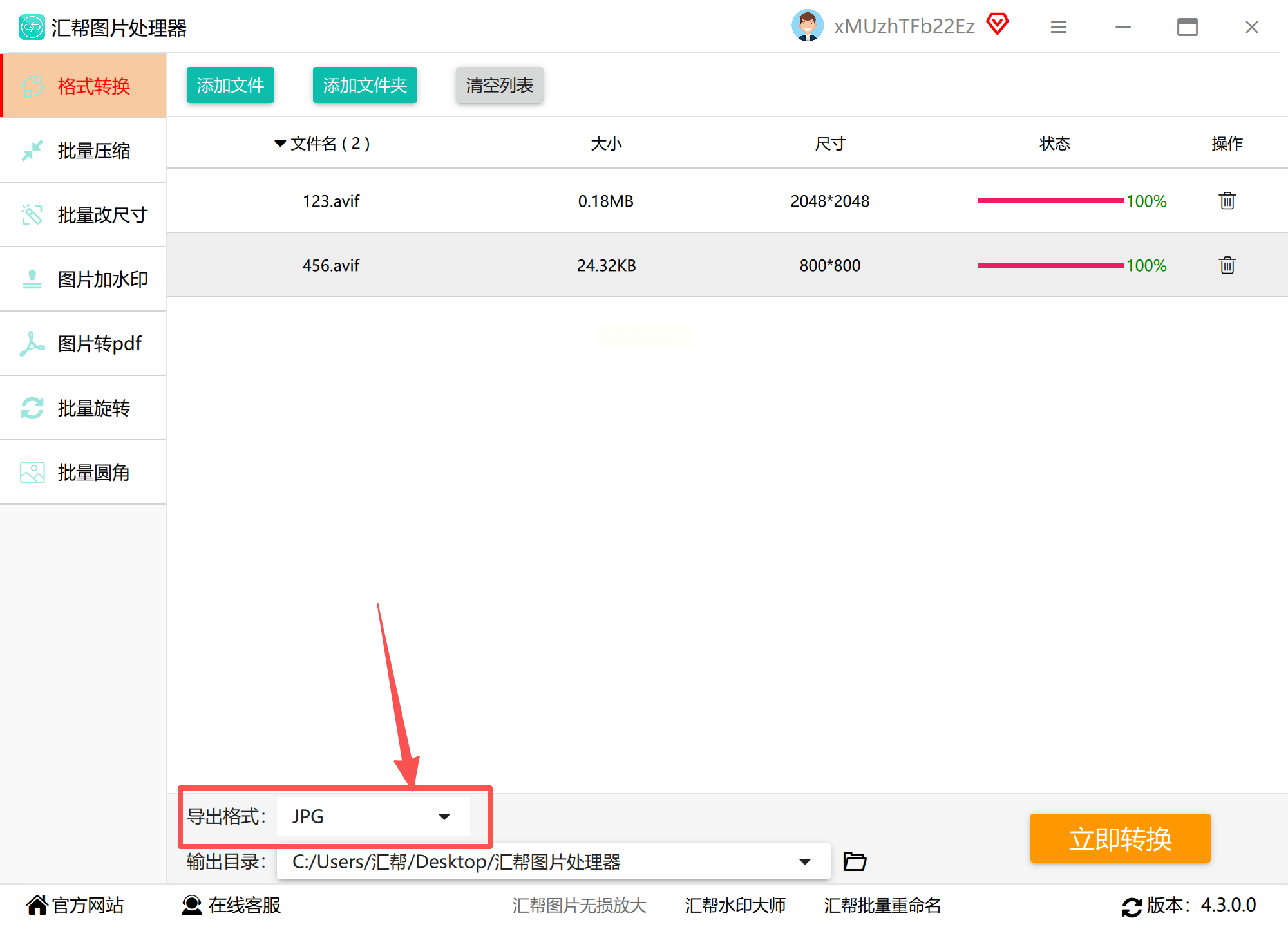Viewport: 1288px width, 927px height.
Task: Expand the 导出格式 JPG dropdown
Action: pyautogui.click(x=444, y=816)
